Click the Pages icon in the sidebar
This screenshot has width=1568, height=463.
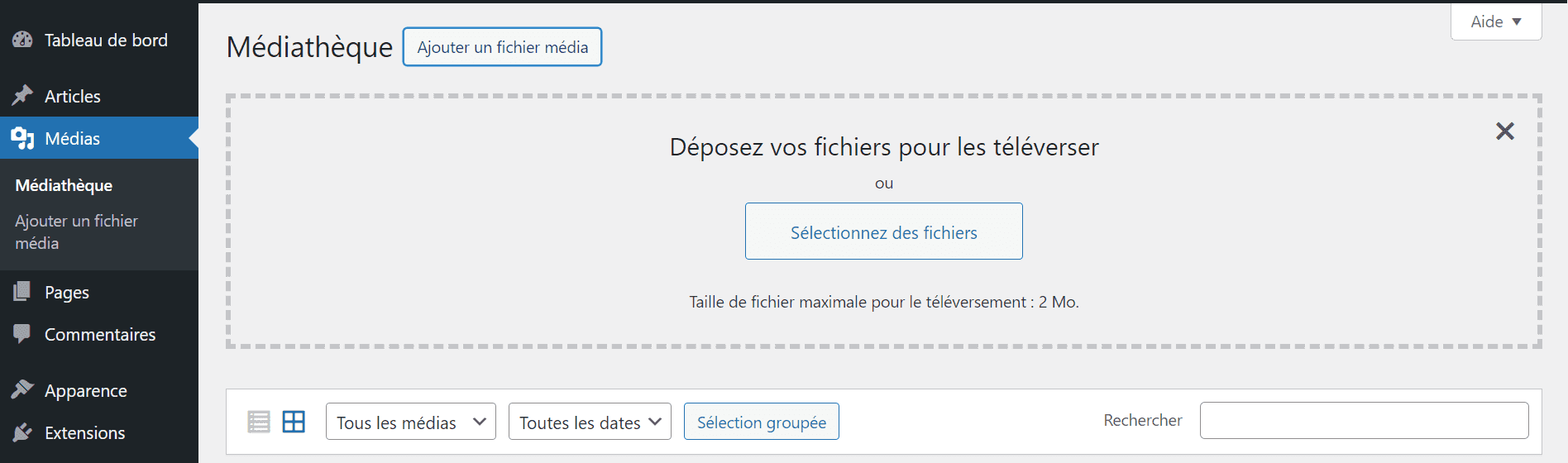22,292
